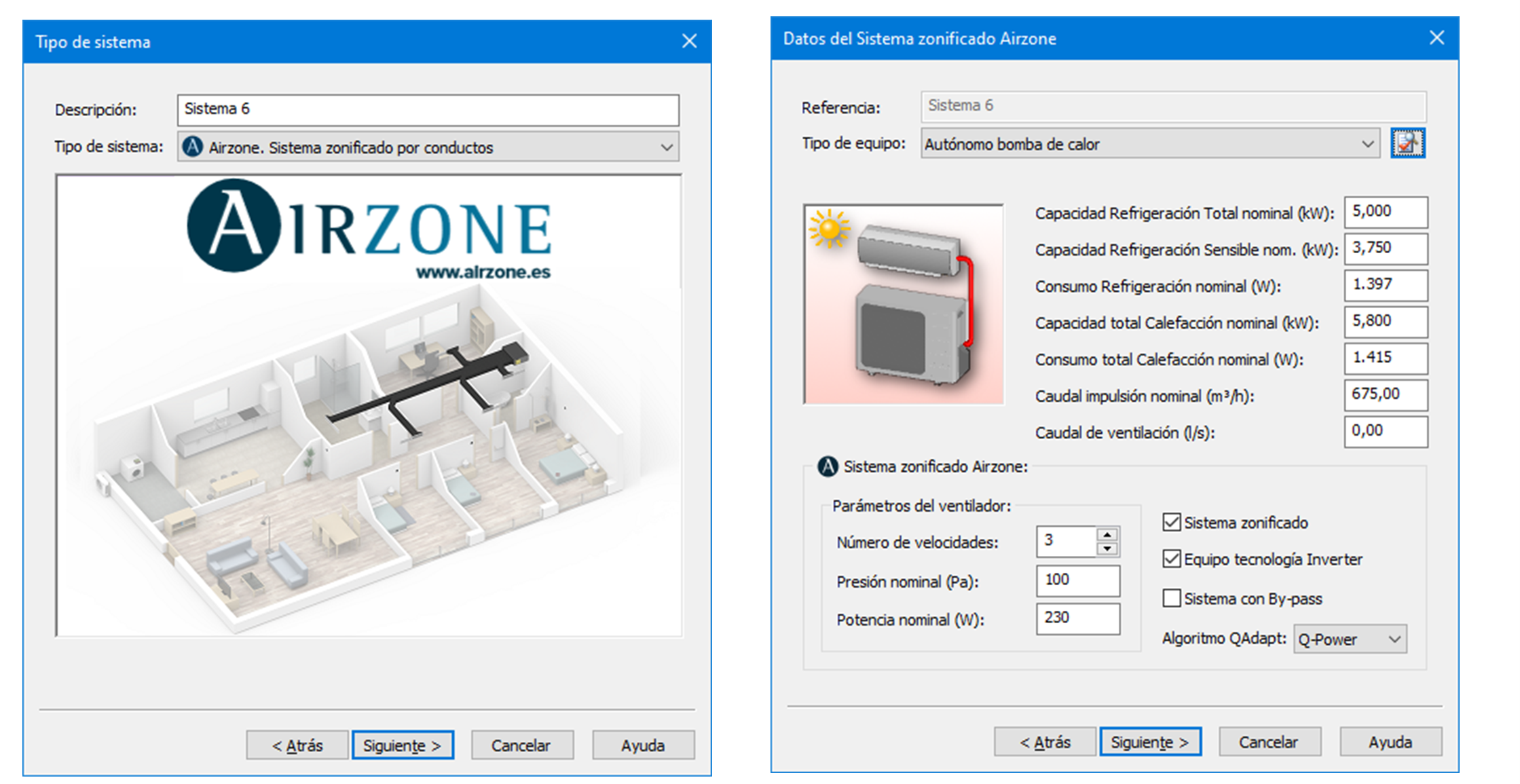Viewport: 1520px width, 784px height.
Task: Click Atrás in Tipo de sistema dialog
Action: click(297, 745)
